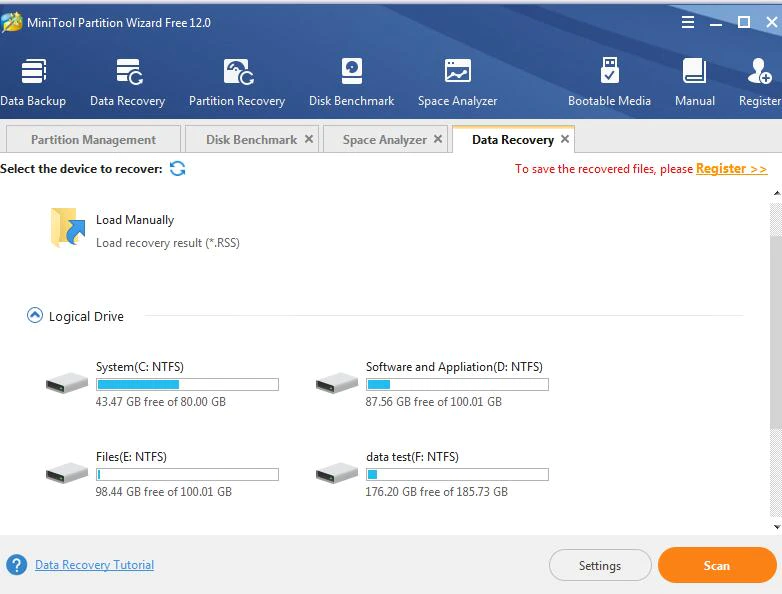Click the Software D: drive usage bar
The width and height of the screenshot is (782, 594).
point(457,384)
